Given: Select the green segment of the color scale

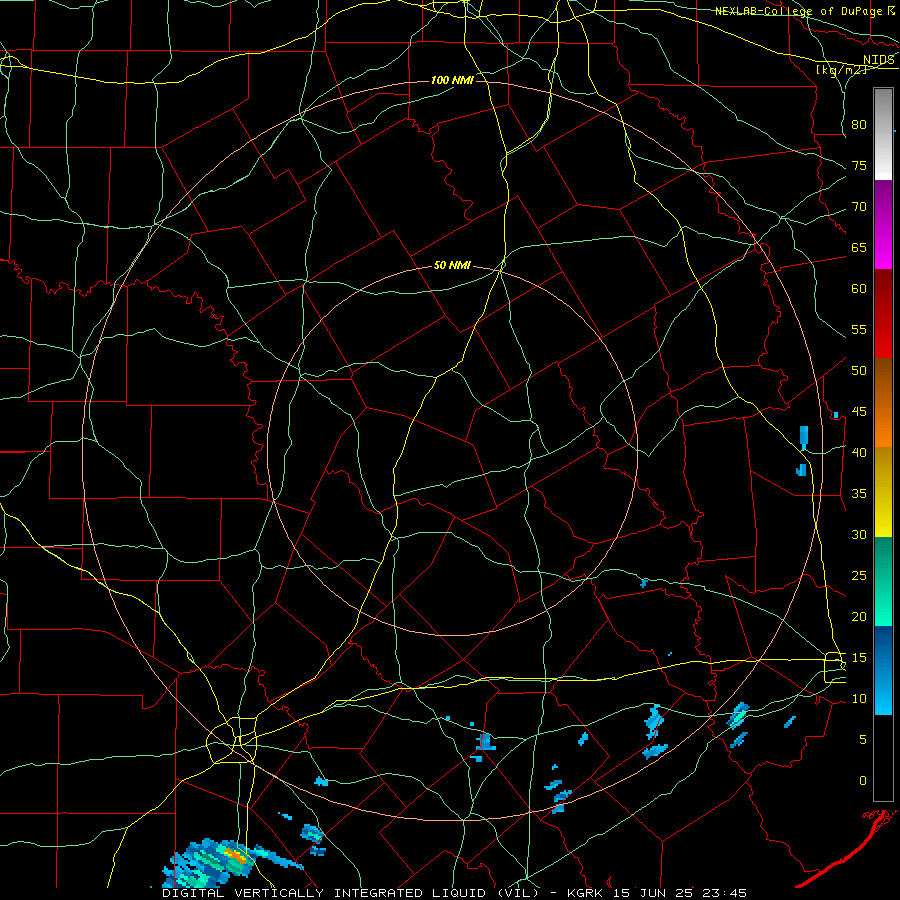Looking at the screenshot, I should click(x=883, y=581).
